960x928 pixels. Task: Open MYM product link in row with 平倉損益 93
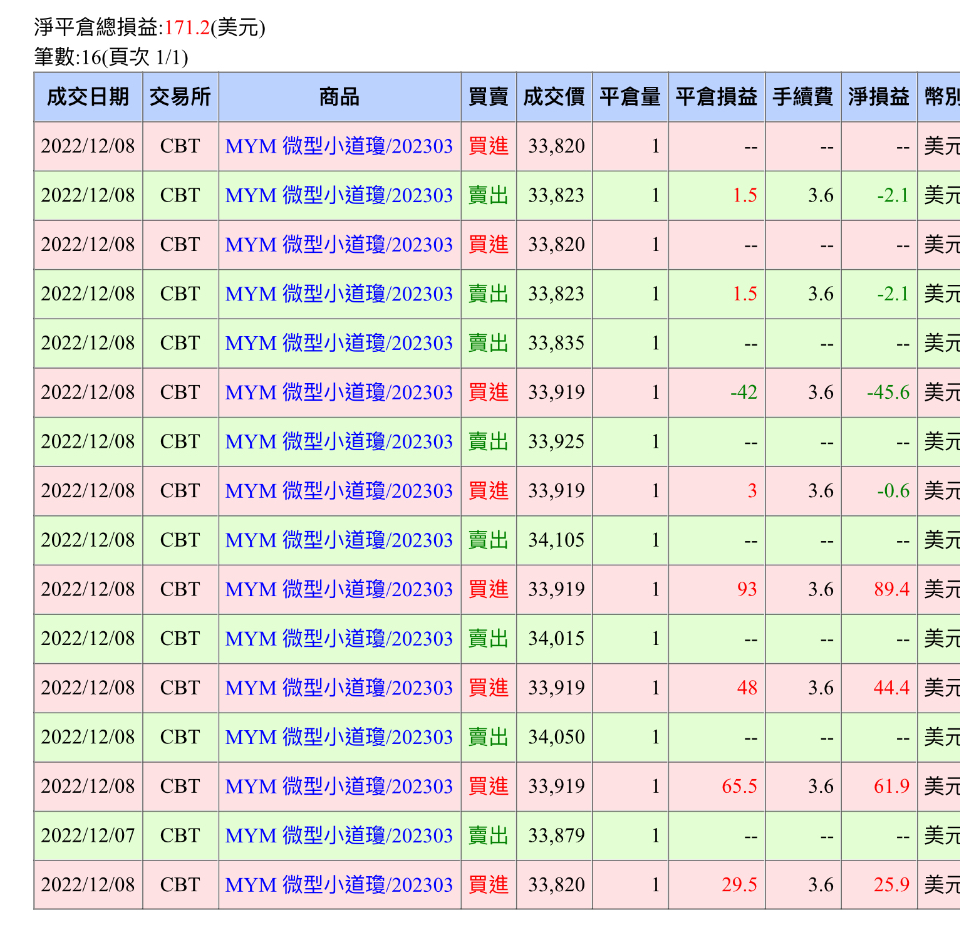pos(339,589)
